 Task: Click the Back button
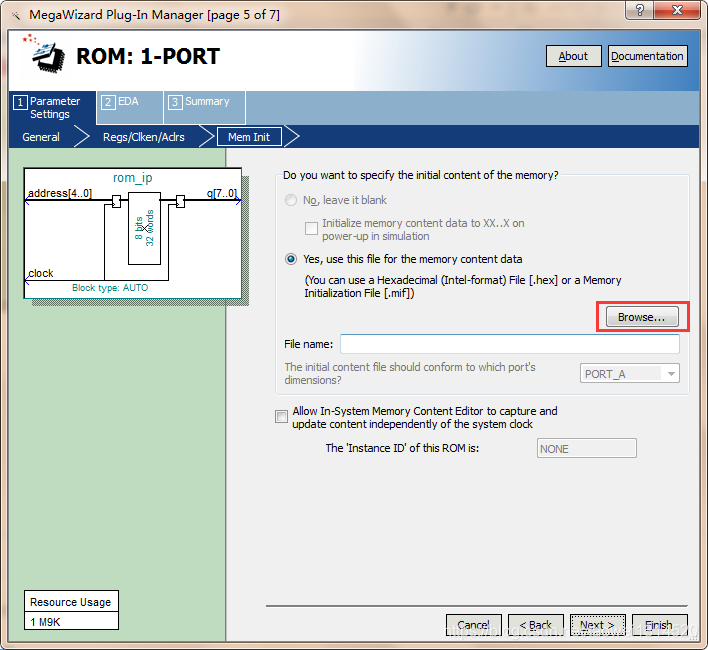pos(536,625)
